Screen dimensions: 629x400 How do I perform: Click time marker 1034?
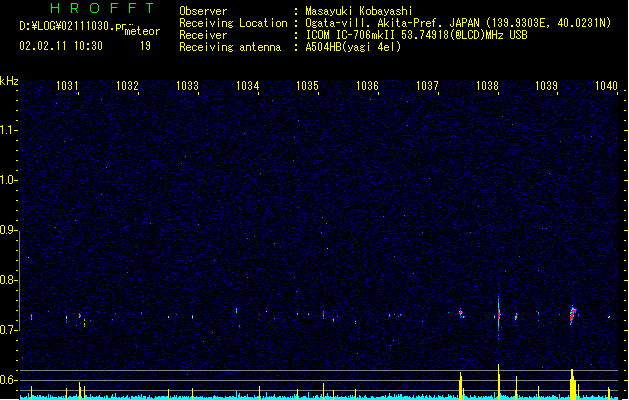(x=248, y=86)
